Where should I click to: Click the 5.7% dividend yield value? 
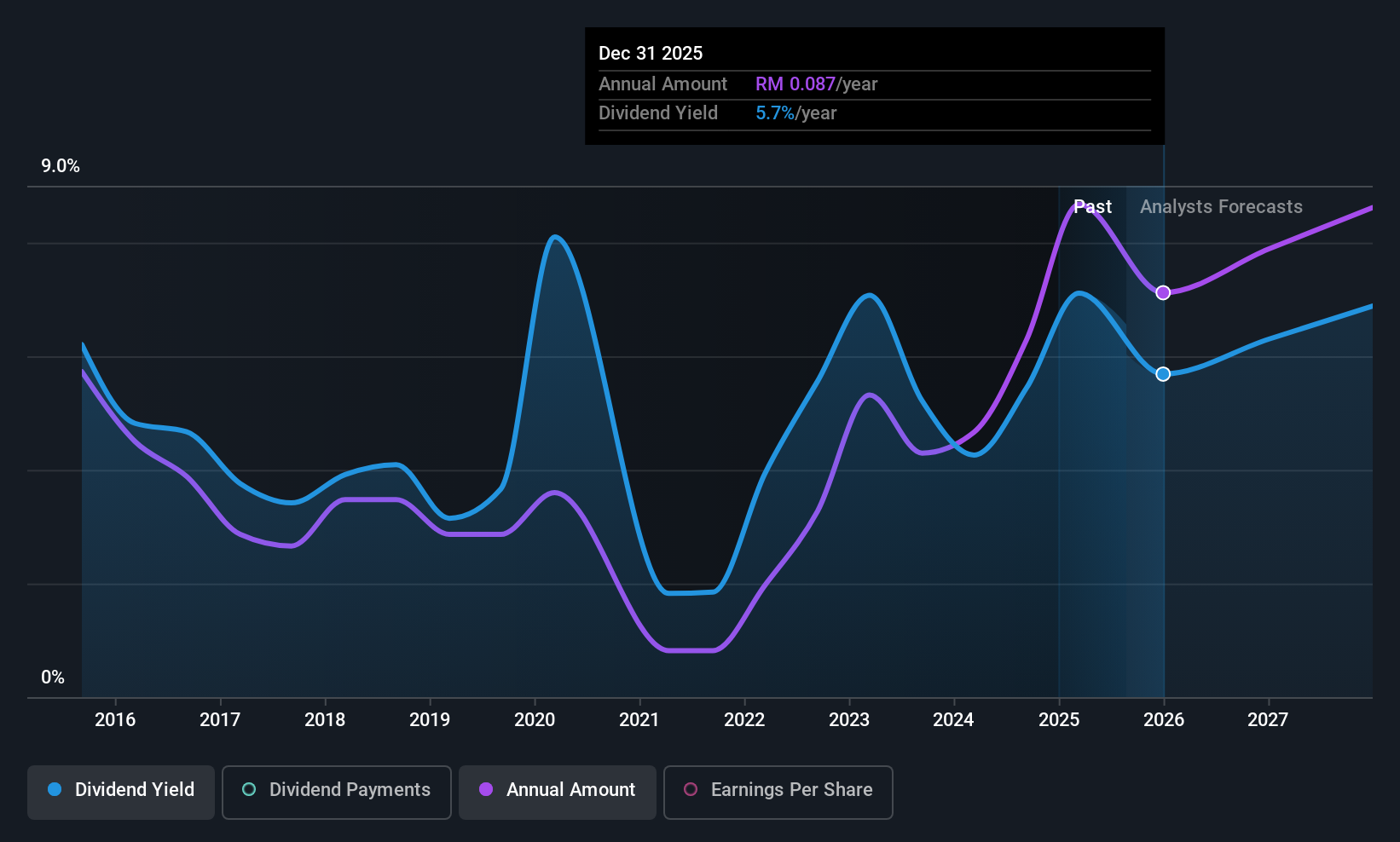[x=775, y=113]
